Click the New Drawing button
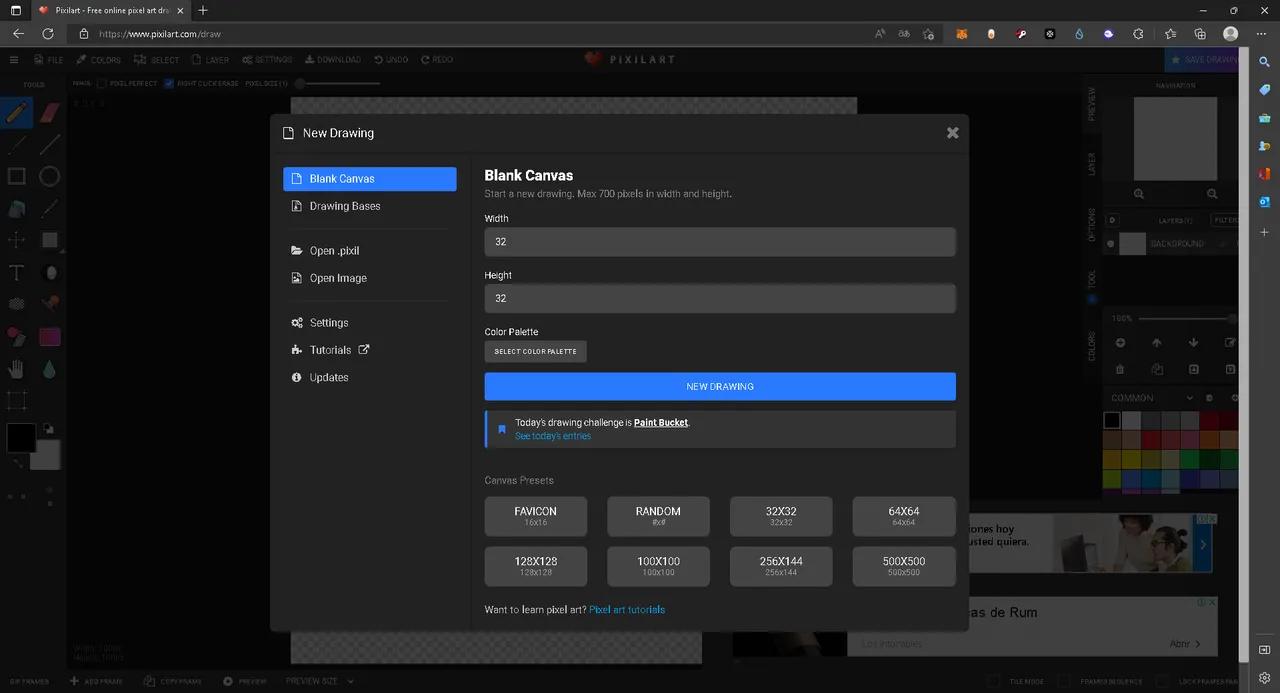This screenshot has width=1280, height=693. coord(720,387)
